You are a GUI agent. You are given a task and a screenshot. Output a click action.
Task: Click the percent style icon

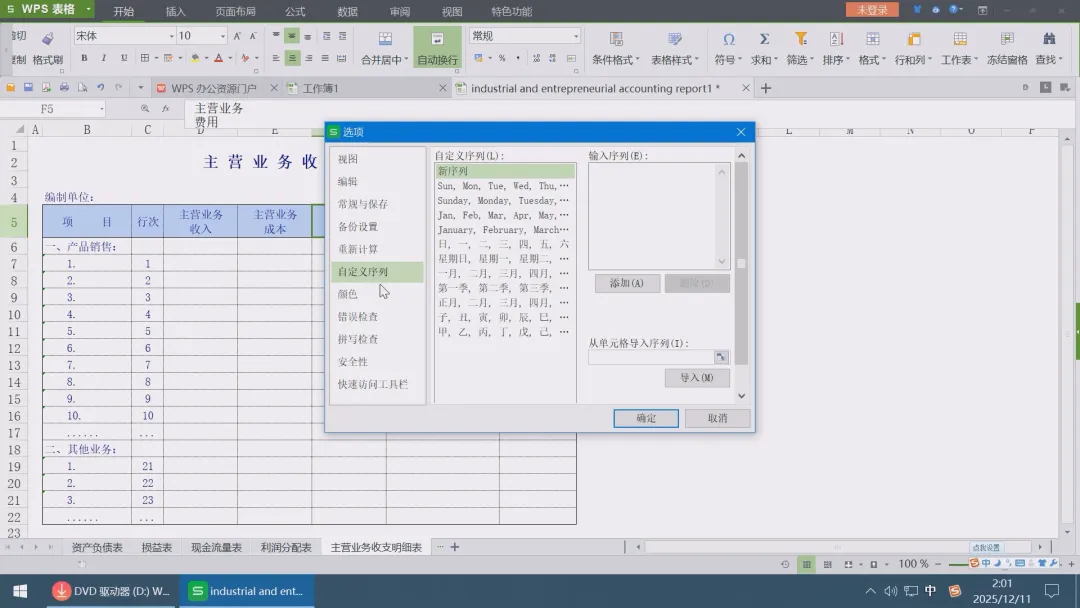point(502,59)
